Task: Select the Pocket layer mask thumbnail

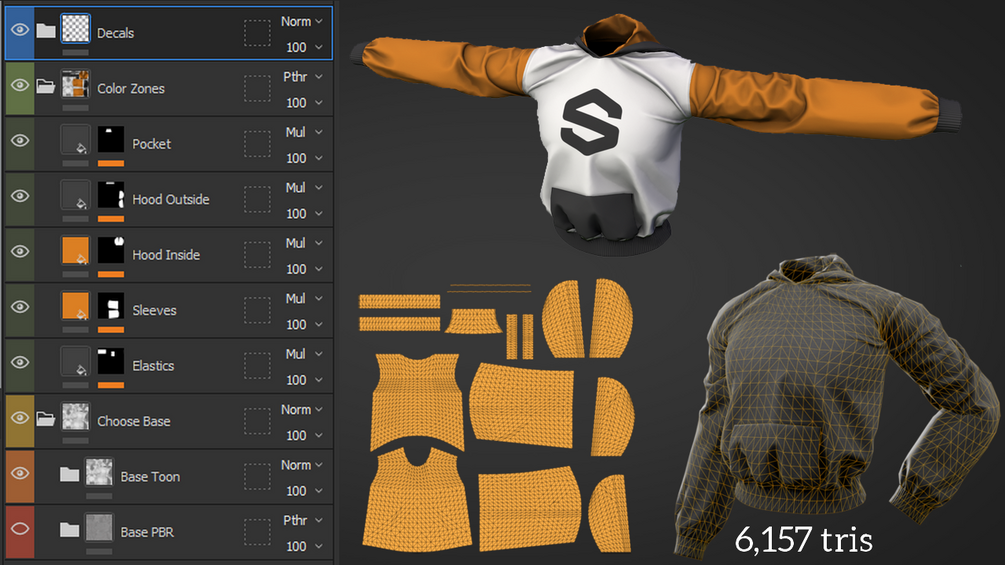Action: point(111,140)
